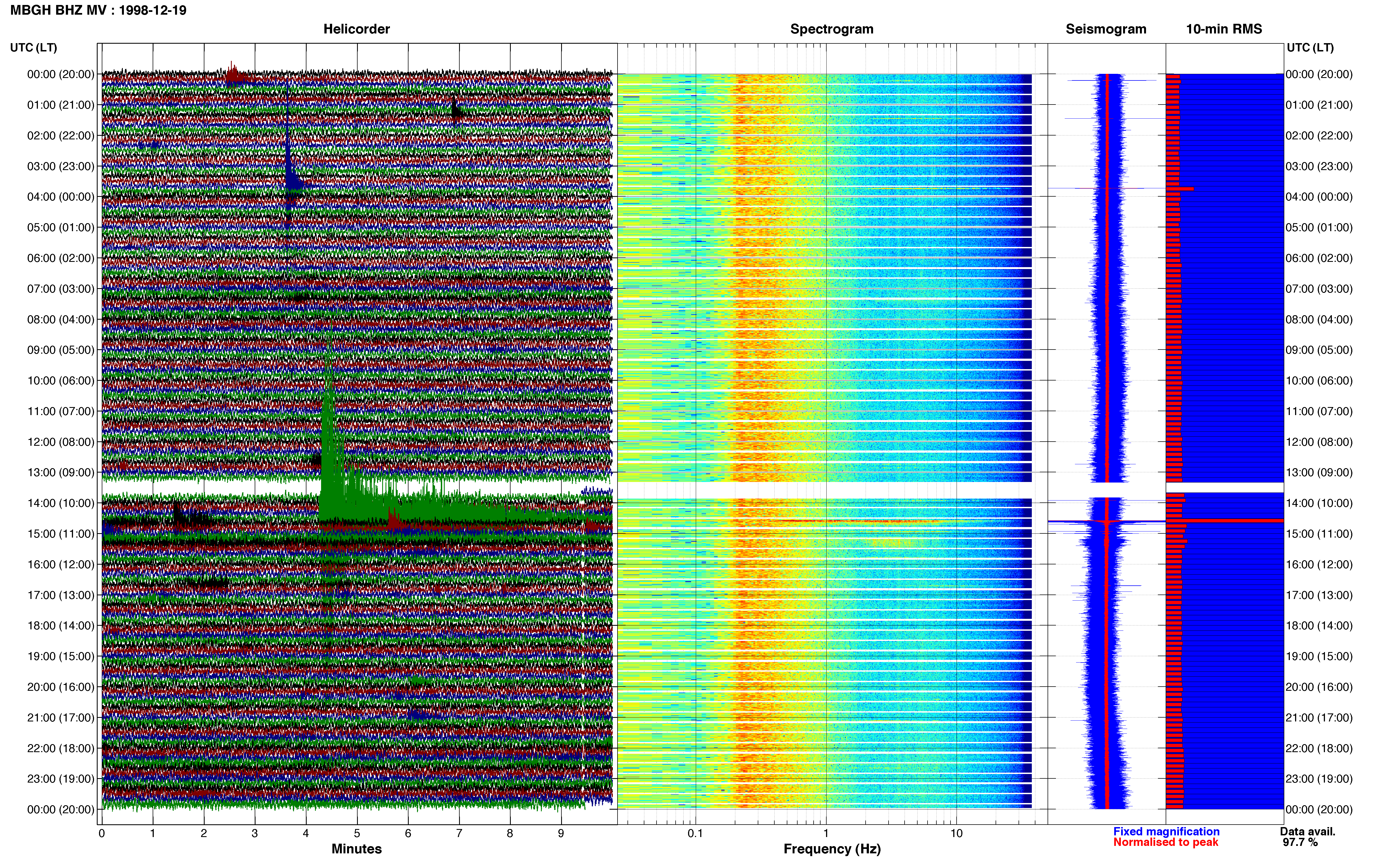Click the red RMS bar spike before 04:00
The height and width of the screenshot is (868, 1388).
1180,188
